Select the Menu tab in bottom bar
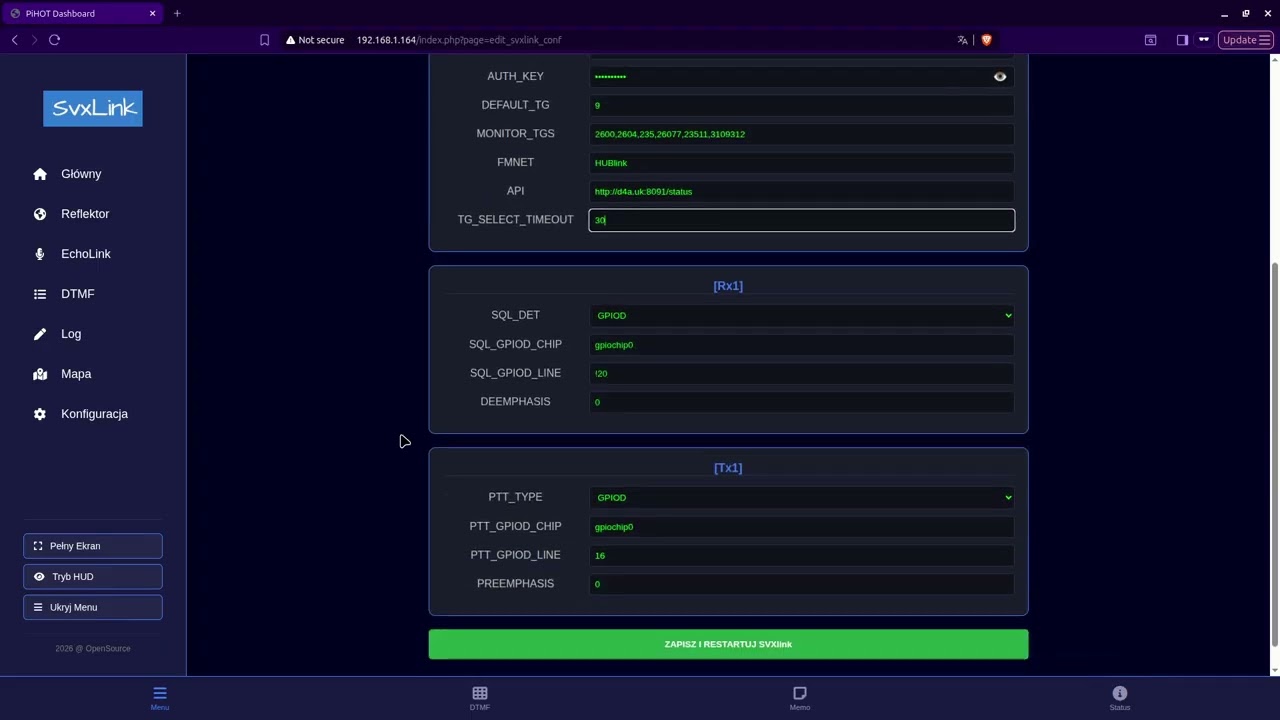Screen dimensions: 1280x720 160,698
